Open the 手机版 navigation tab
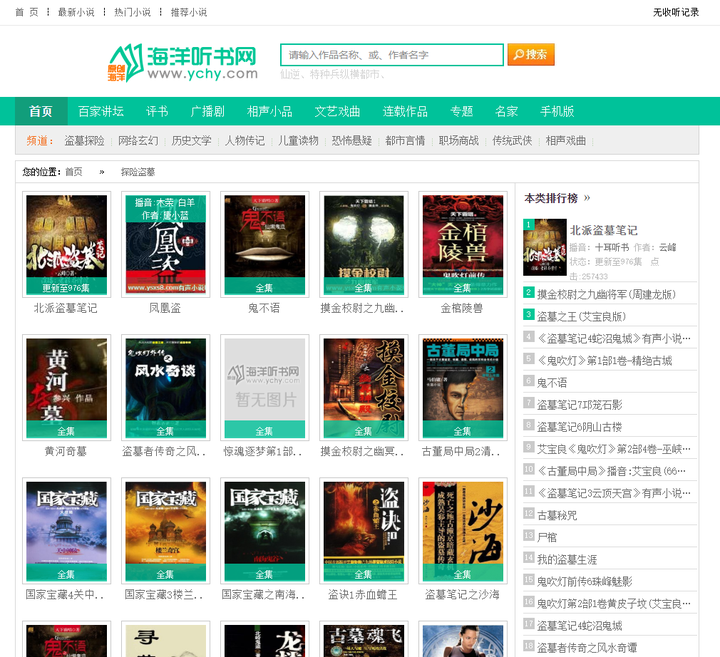Image resolution: width=720 pixels, height=657 pixels. (x=557, y=111)
